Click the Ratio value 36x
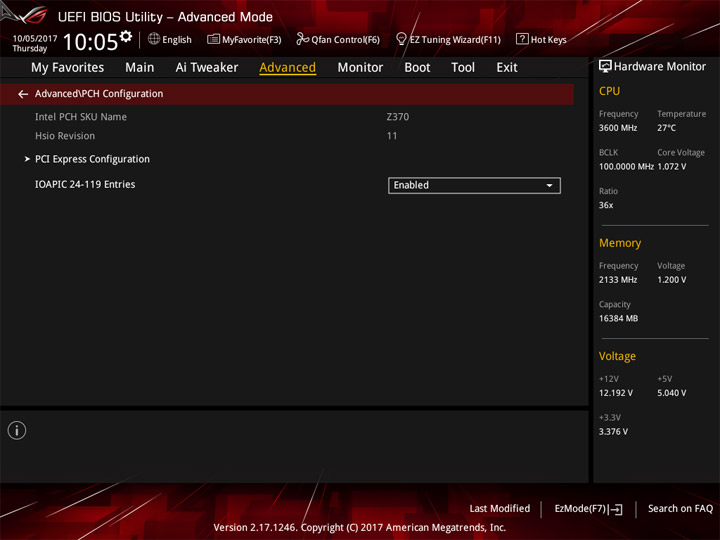 click(606, 205)
